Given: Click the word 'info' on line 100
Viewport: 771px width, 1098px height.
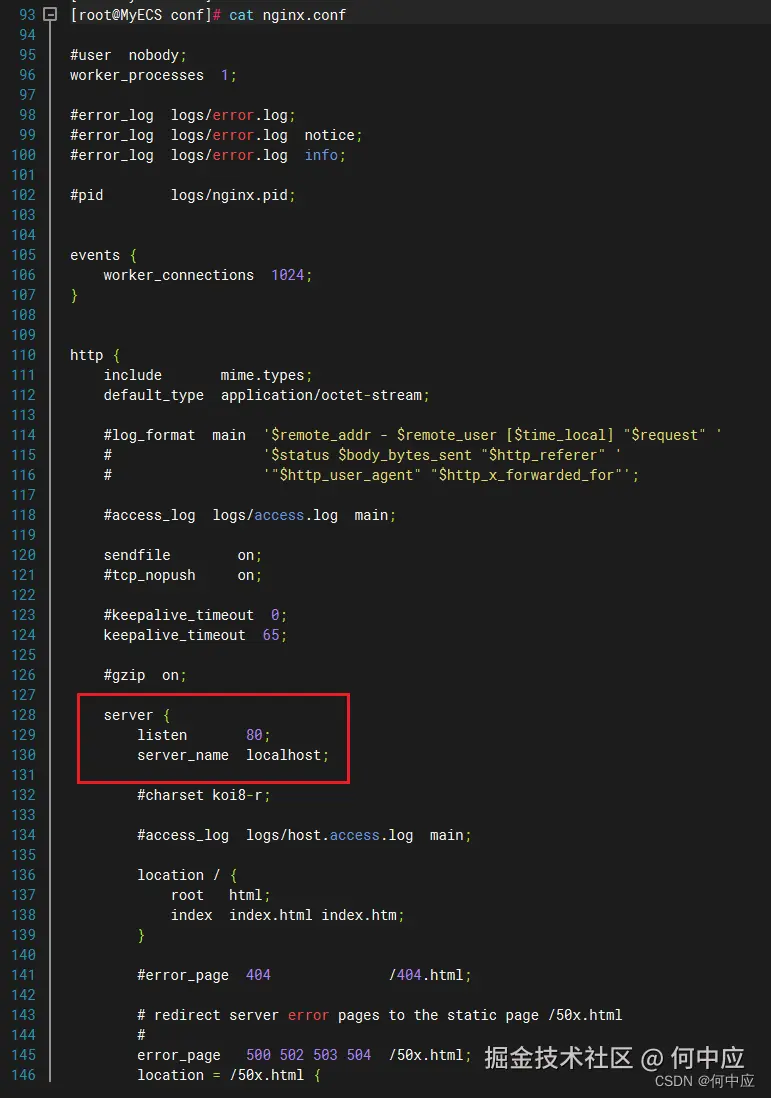Looking at the screenshot, I should pos(321,155).
